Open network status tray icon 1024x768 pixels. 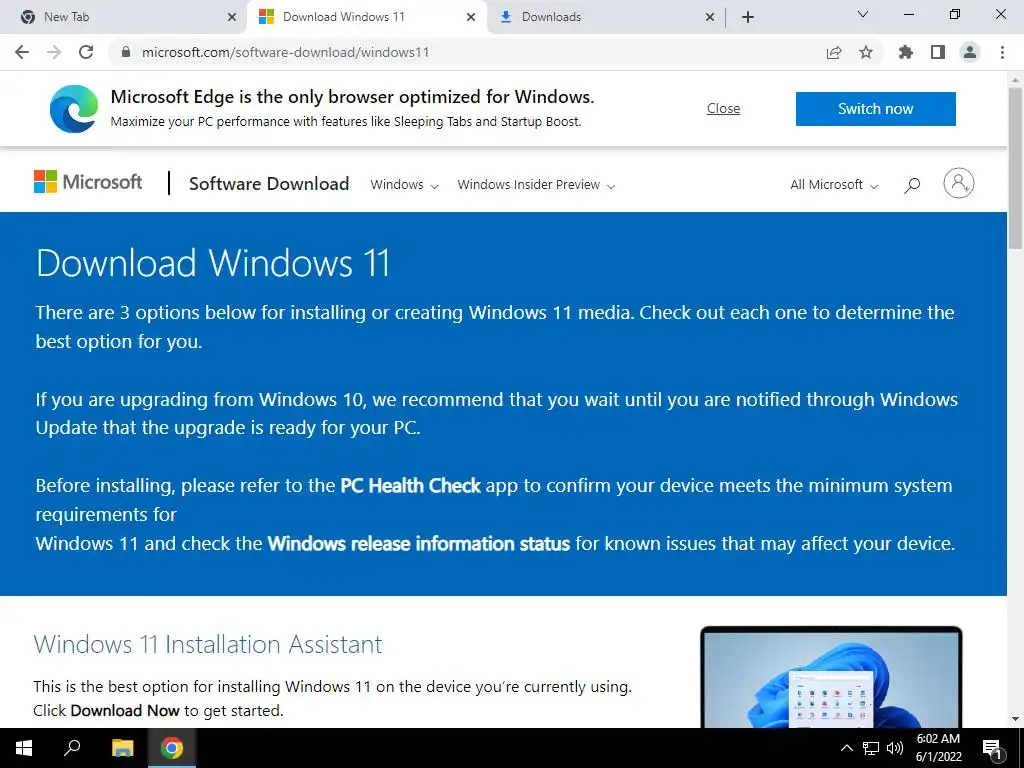tap(871, 748)
